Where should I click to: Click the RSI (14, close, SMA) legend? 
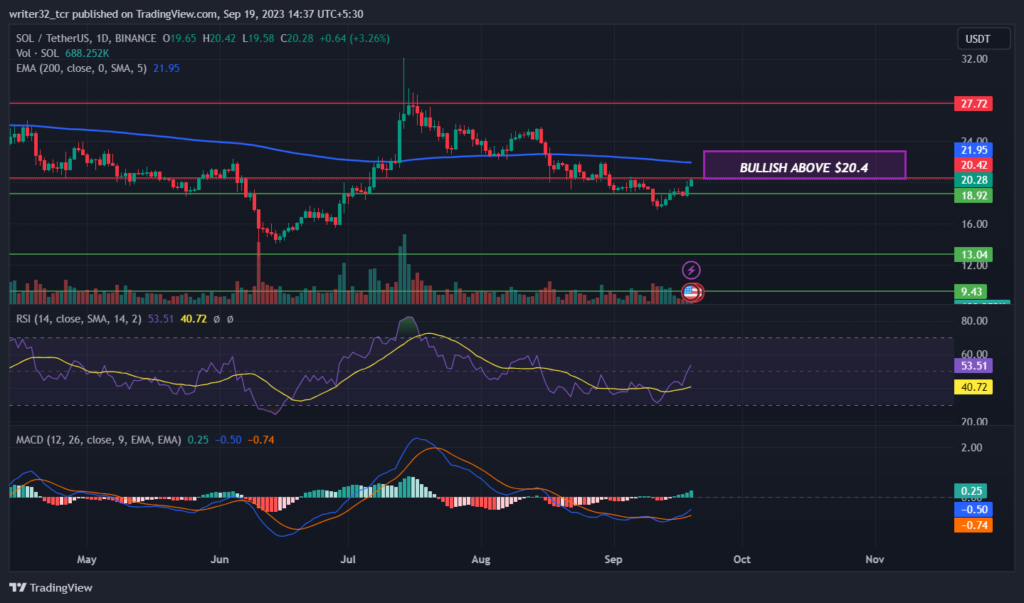(78, 319)
